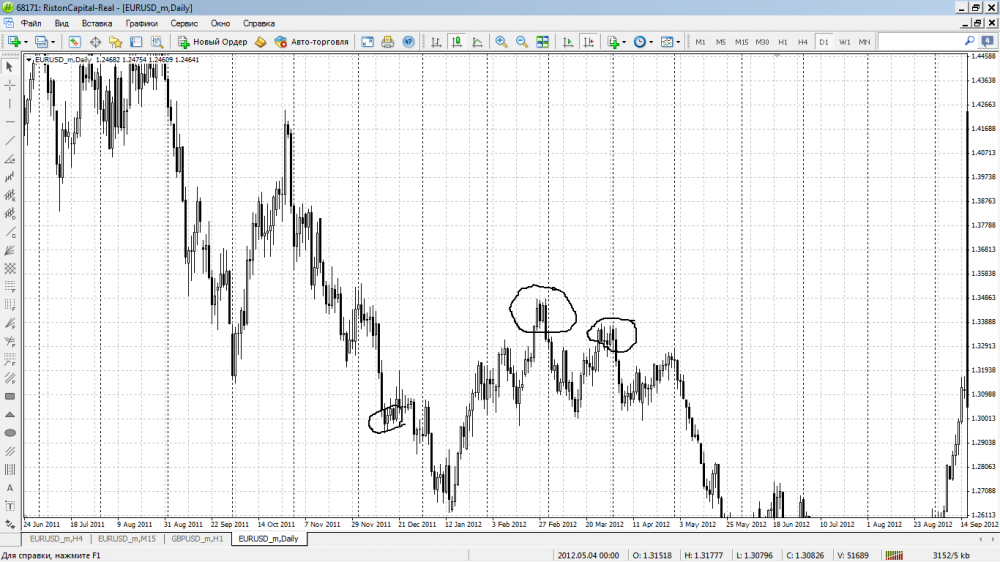The image size is (1000, 562).
Task: Expand the New Chart dropdown arrow
Action: coord(26,42)
